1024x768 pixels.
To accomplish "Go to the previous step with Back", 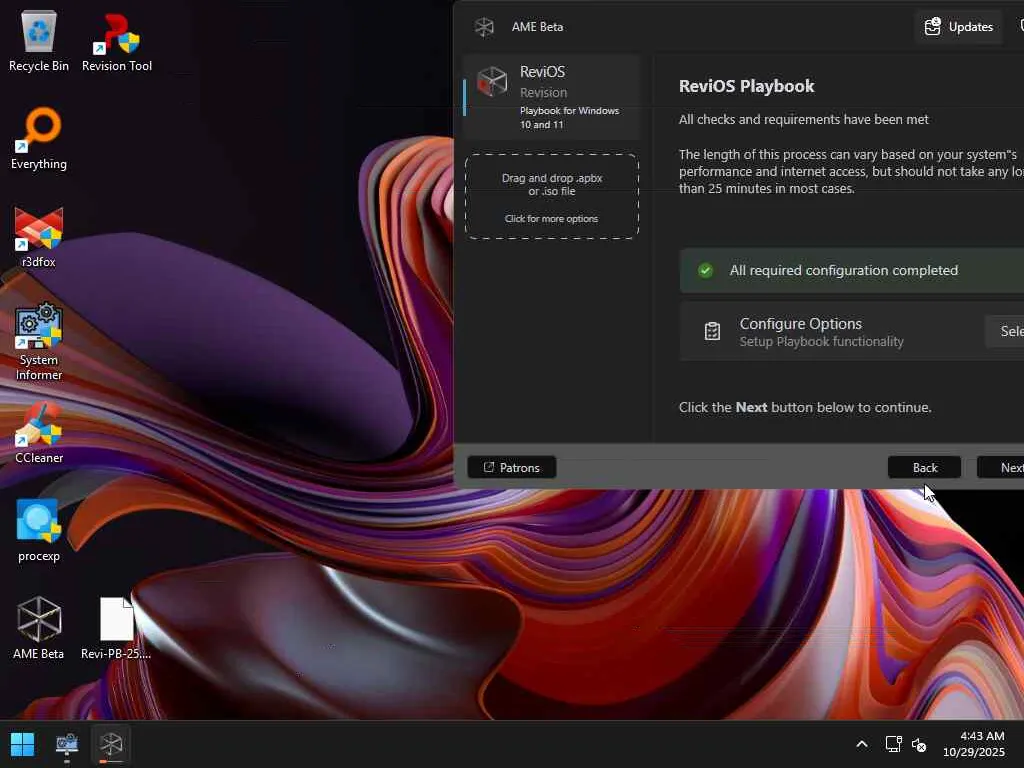I will pyautogui.click(x=924, y=468).
